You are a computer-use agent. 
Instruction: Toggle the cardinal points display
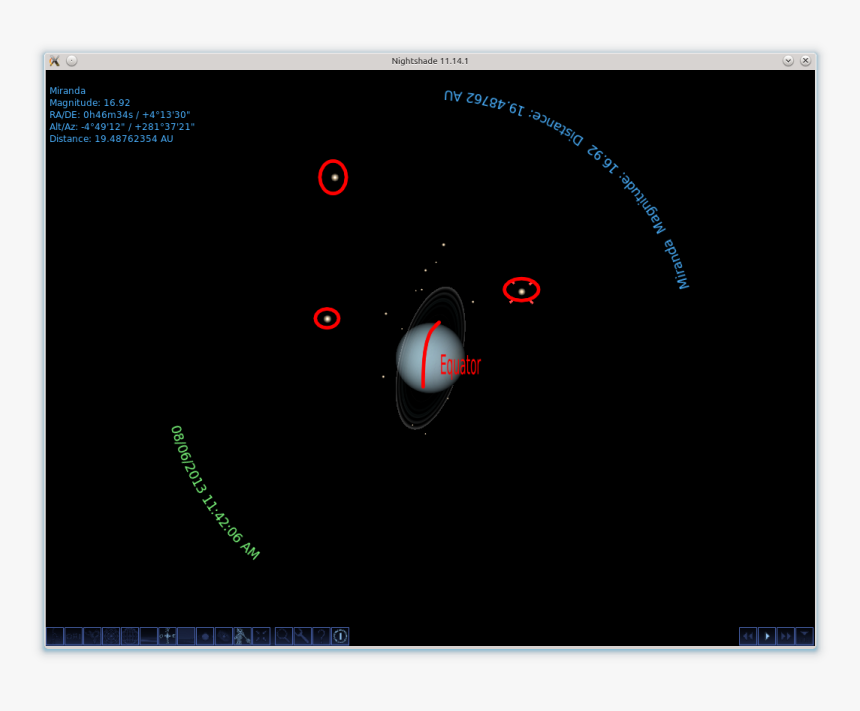point(168,635)
